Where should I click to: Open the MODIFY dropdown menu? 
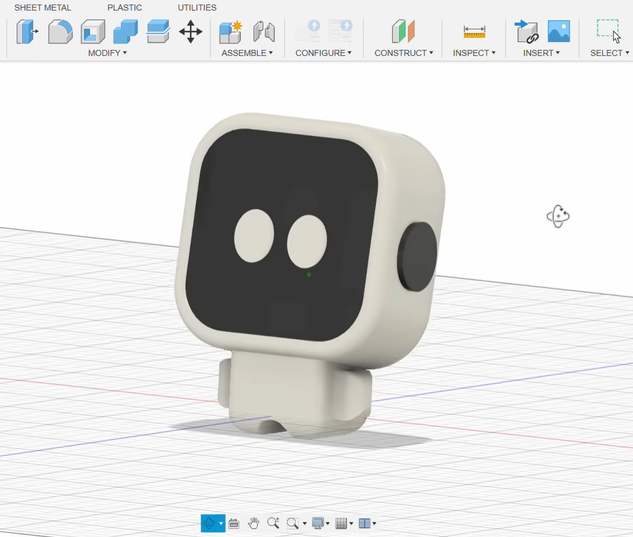pos(107,53)
